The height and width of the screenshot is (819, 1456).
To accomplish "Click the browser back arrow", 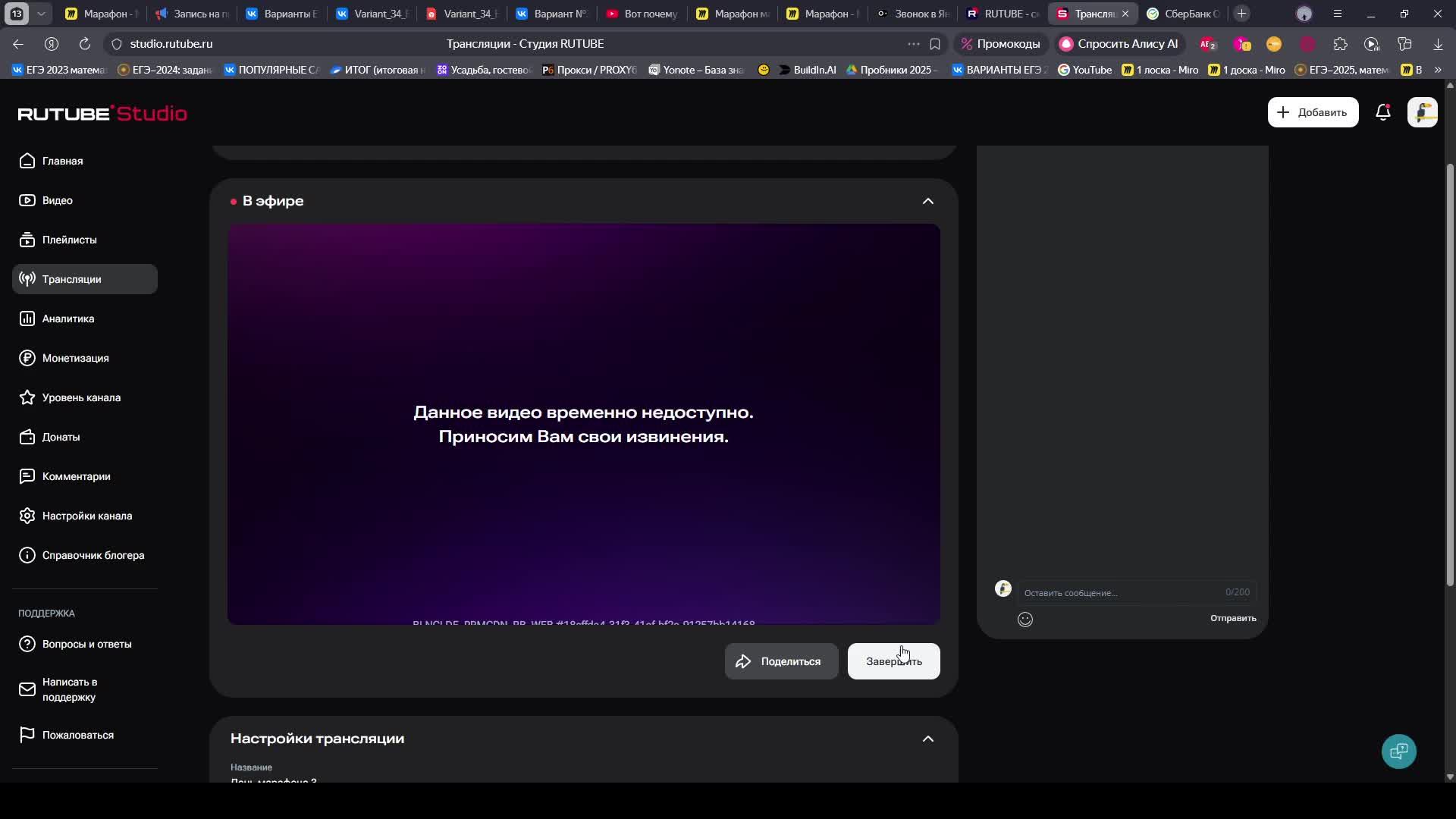I will pyautogui.click(x=18, y=44).
